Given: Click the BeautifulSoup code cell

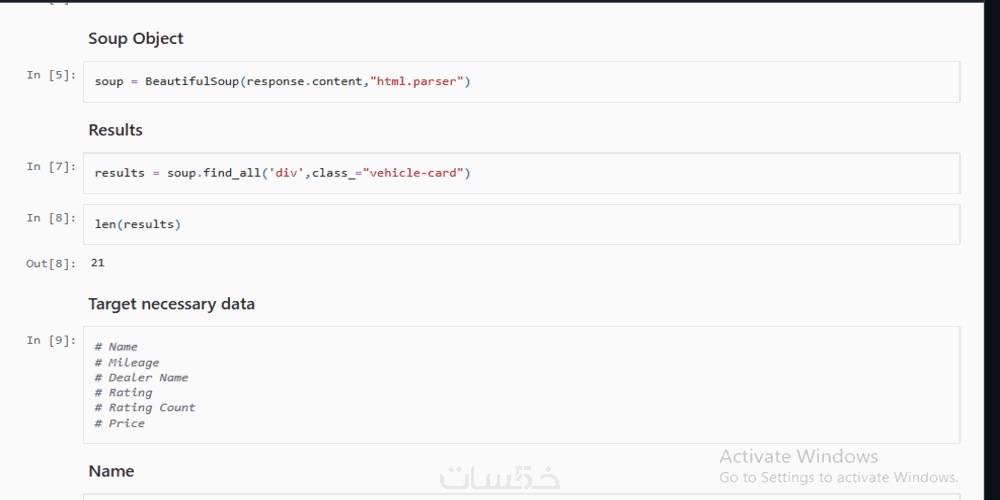Looking at the screenshot, I should (520, 82).
